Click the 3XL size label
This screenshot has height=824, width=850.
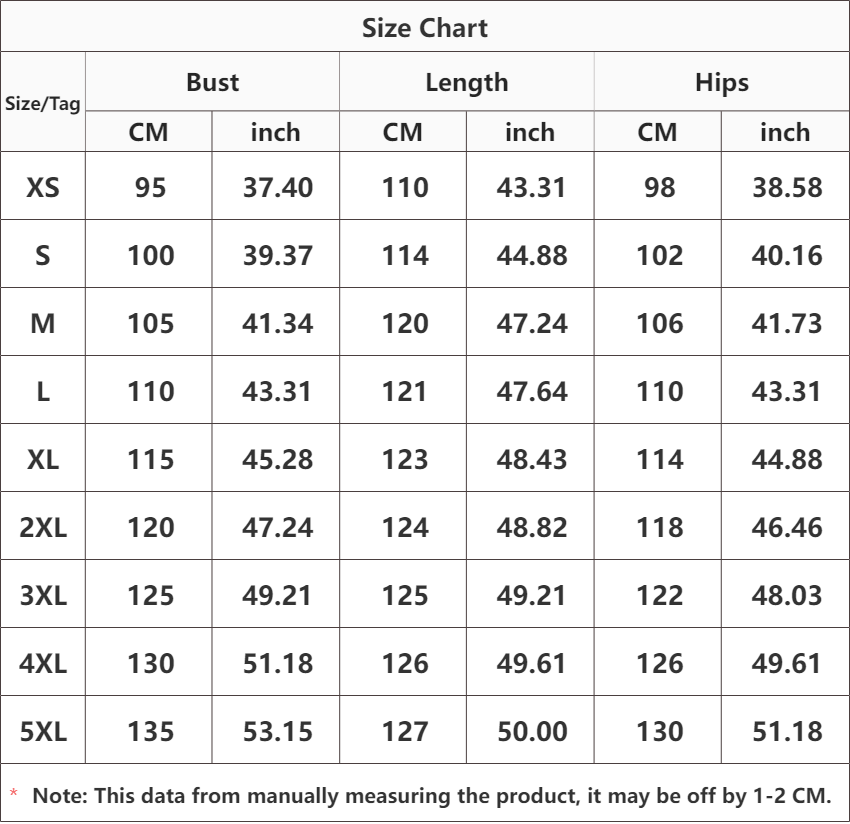point(43,595)
